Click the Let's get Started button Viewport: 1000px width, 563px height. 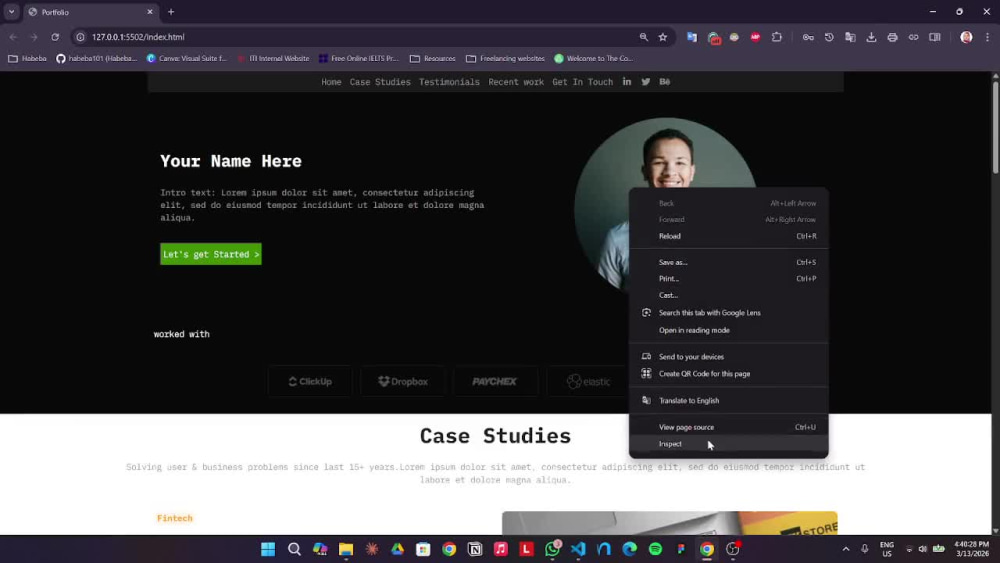(210, 254)
